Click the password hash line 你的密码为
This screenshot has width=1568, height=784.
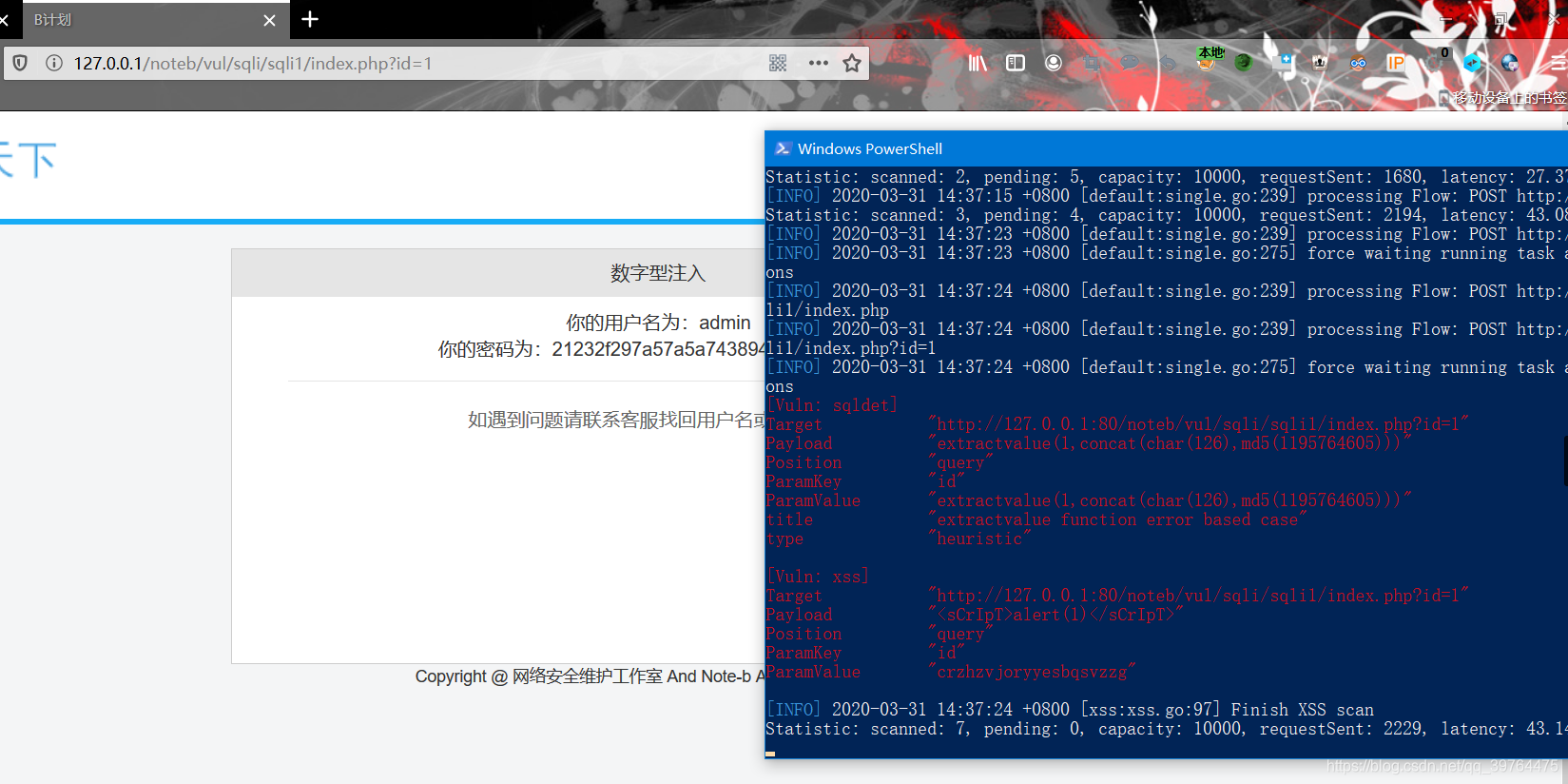pos(601,349)
